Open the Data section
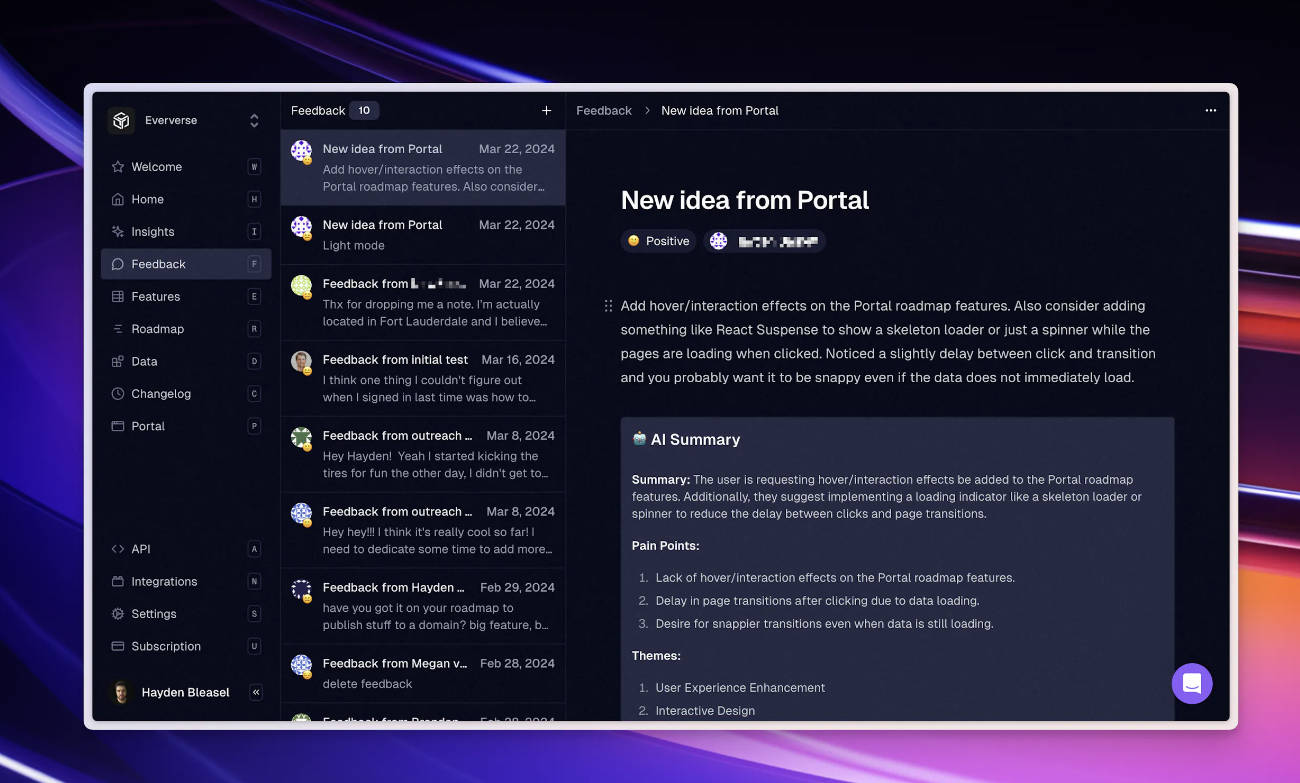Screen dimensions: 1300x783 point(186,361)
